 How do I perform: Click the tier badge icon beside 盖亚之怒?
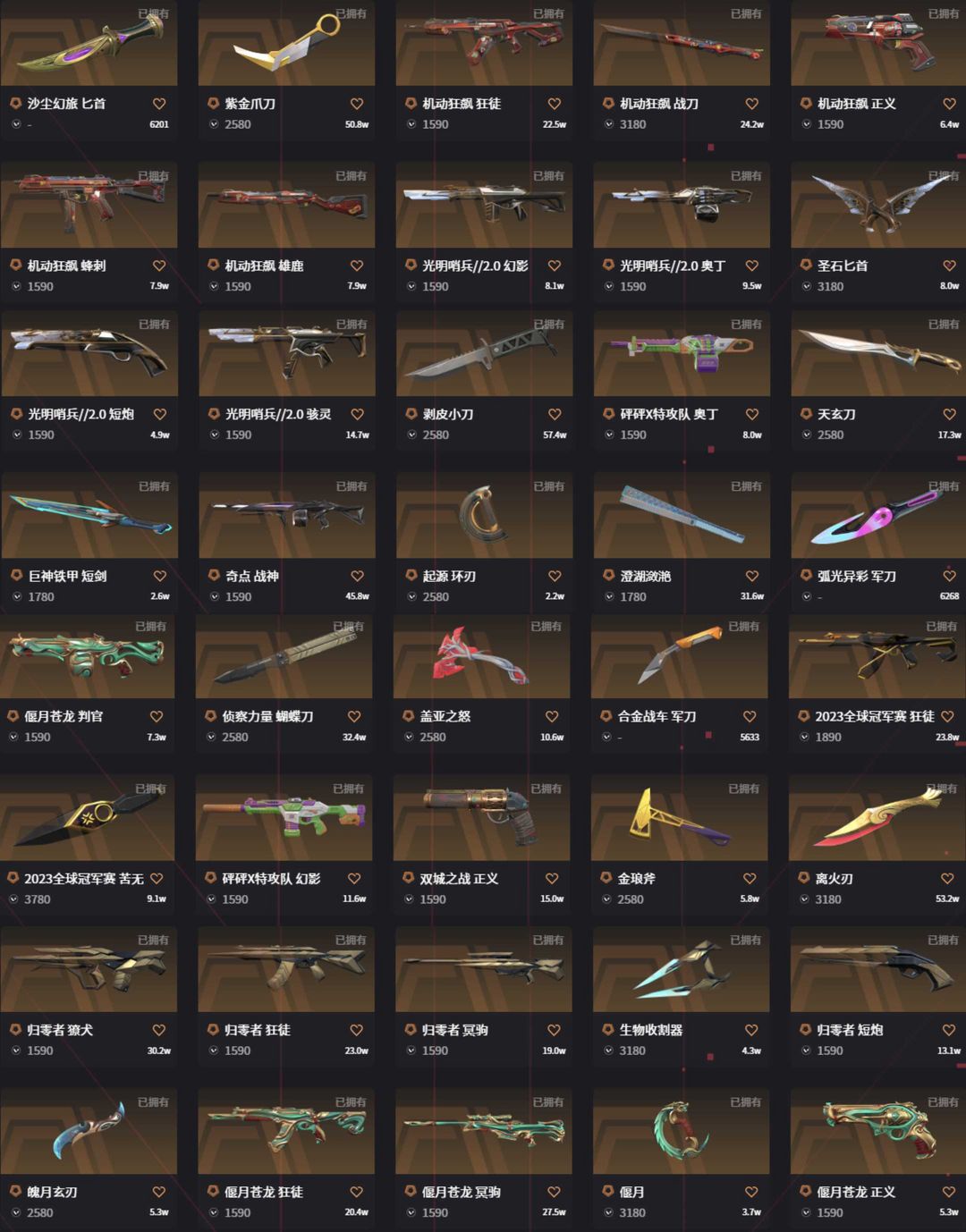[409, 716]
